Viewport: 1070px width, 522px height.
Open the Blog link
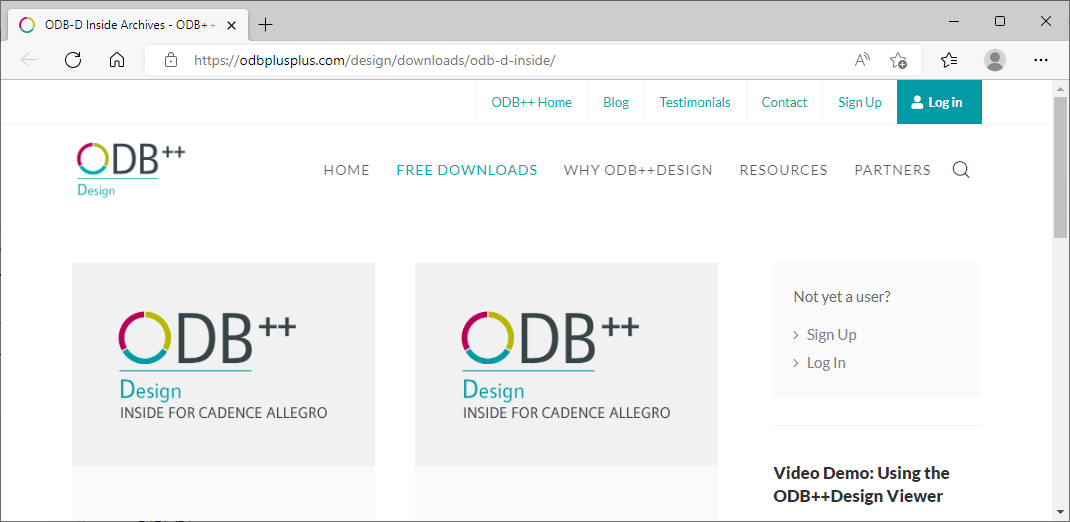[616, 102]
